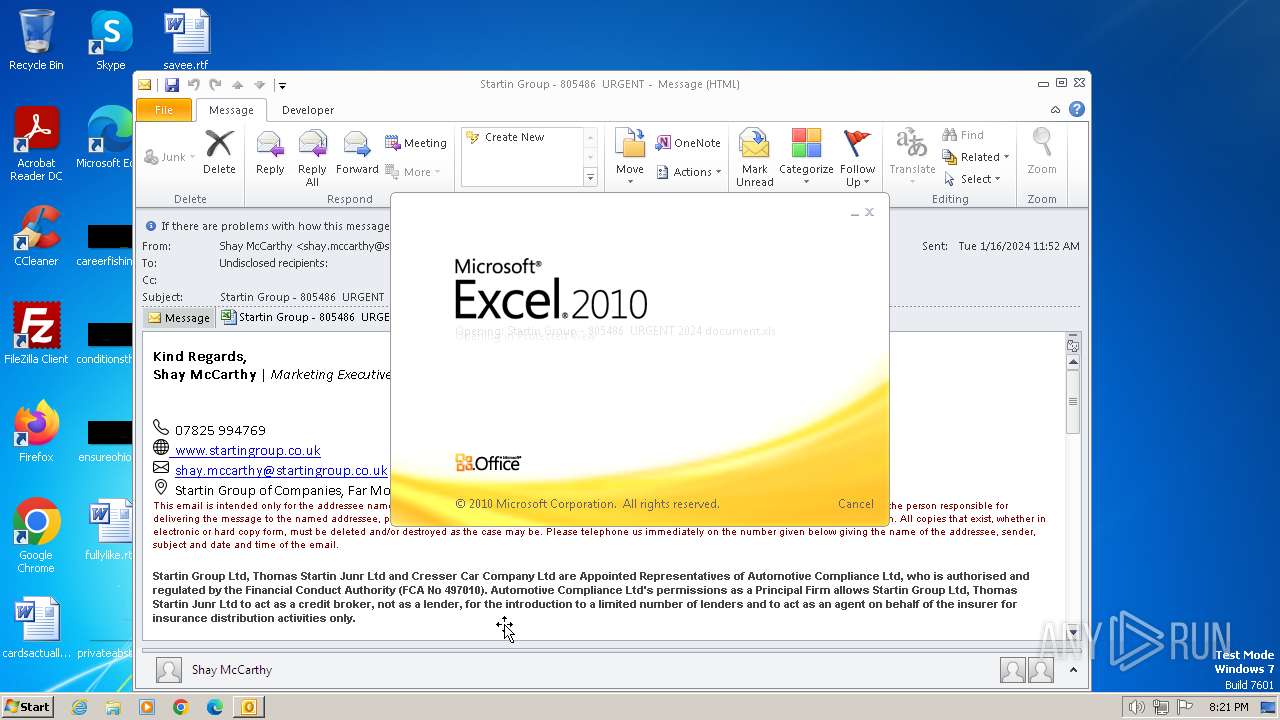1280x720 pixels.
Task: Launch FileZilla Client shortcut
Action: coord(36,334)
